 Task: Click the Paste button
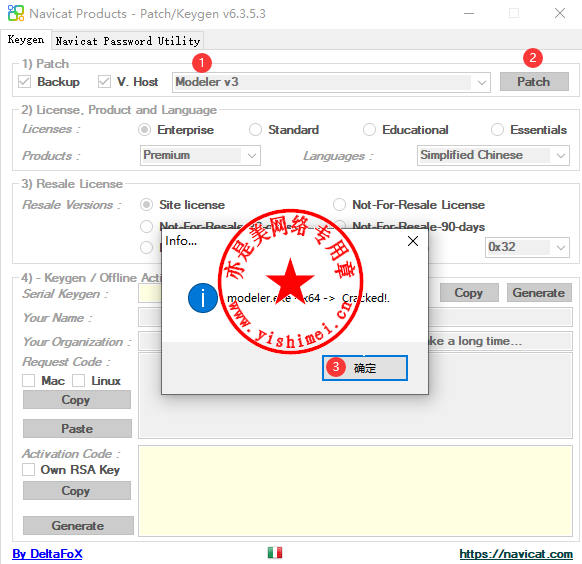[77, 429]
